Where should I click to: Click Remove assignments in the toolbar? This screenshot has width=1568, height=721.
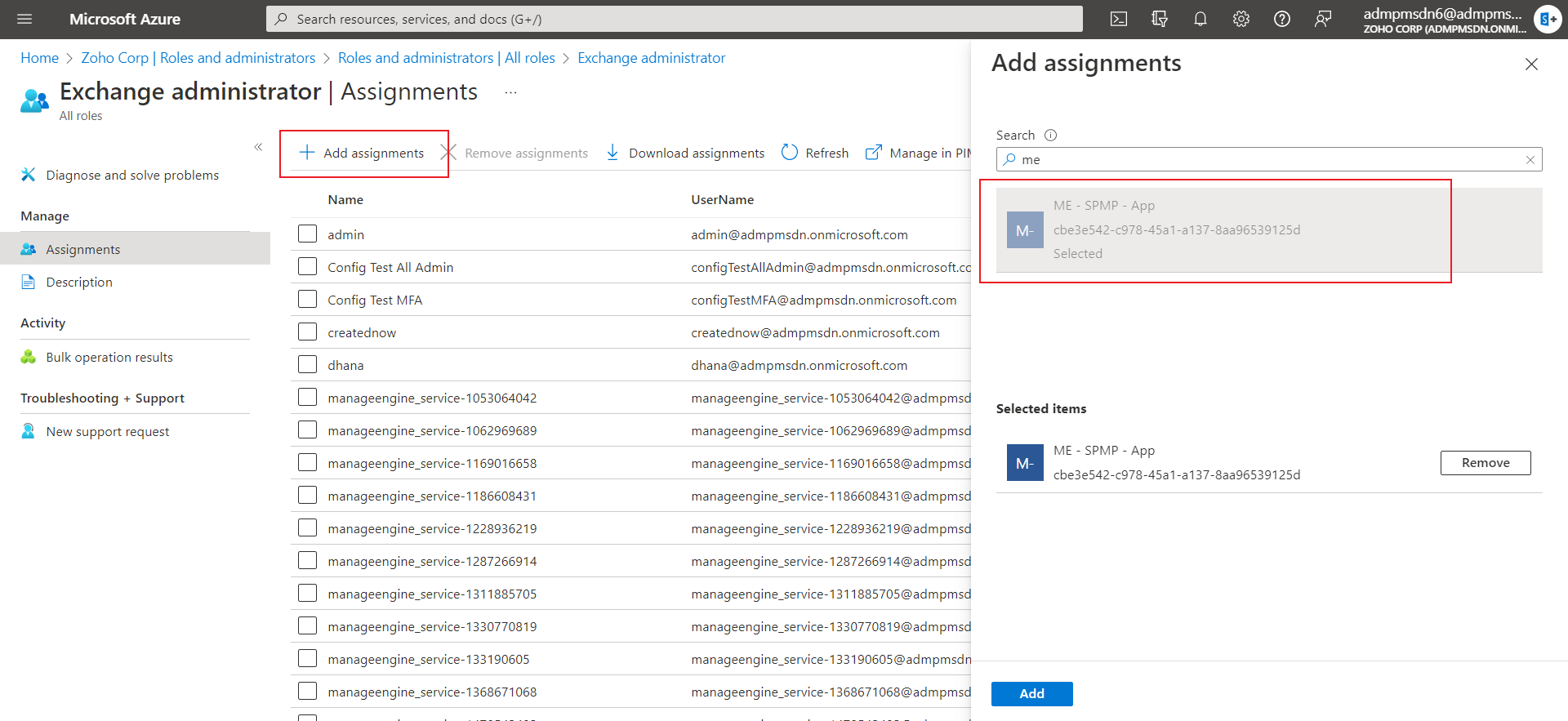[x=514, y=153]
